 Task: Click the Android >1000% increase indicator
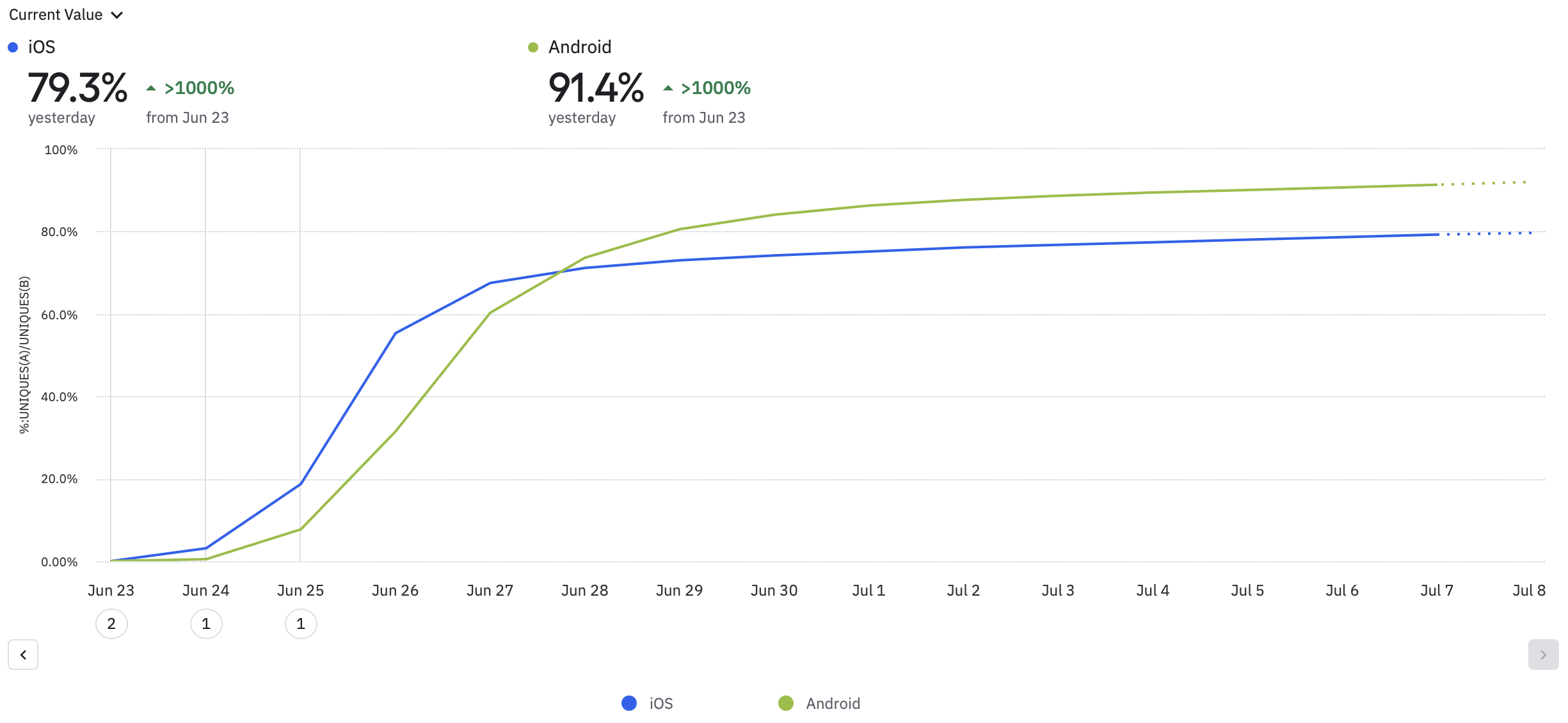pos(715,88)
